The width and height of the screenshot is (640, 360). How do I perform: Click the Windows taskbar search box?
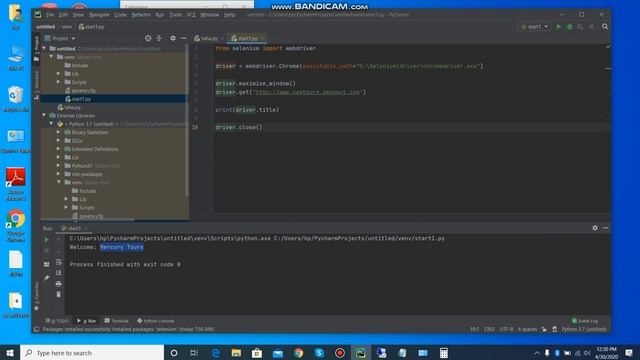pos(92,353)
